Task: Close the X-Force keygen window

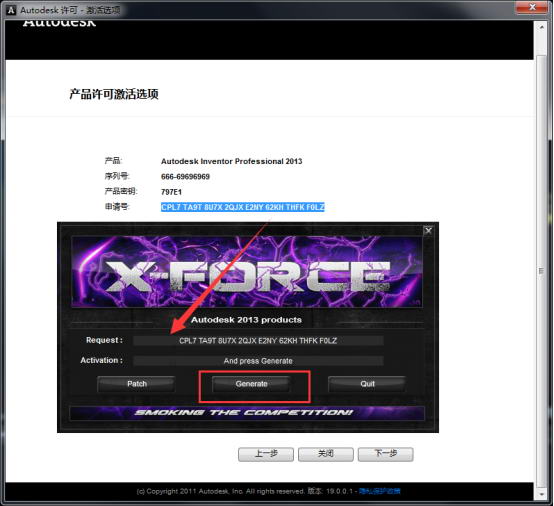Action: [x=428, y=231]
